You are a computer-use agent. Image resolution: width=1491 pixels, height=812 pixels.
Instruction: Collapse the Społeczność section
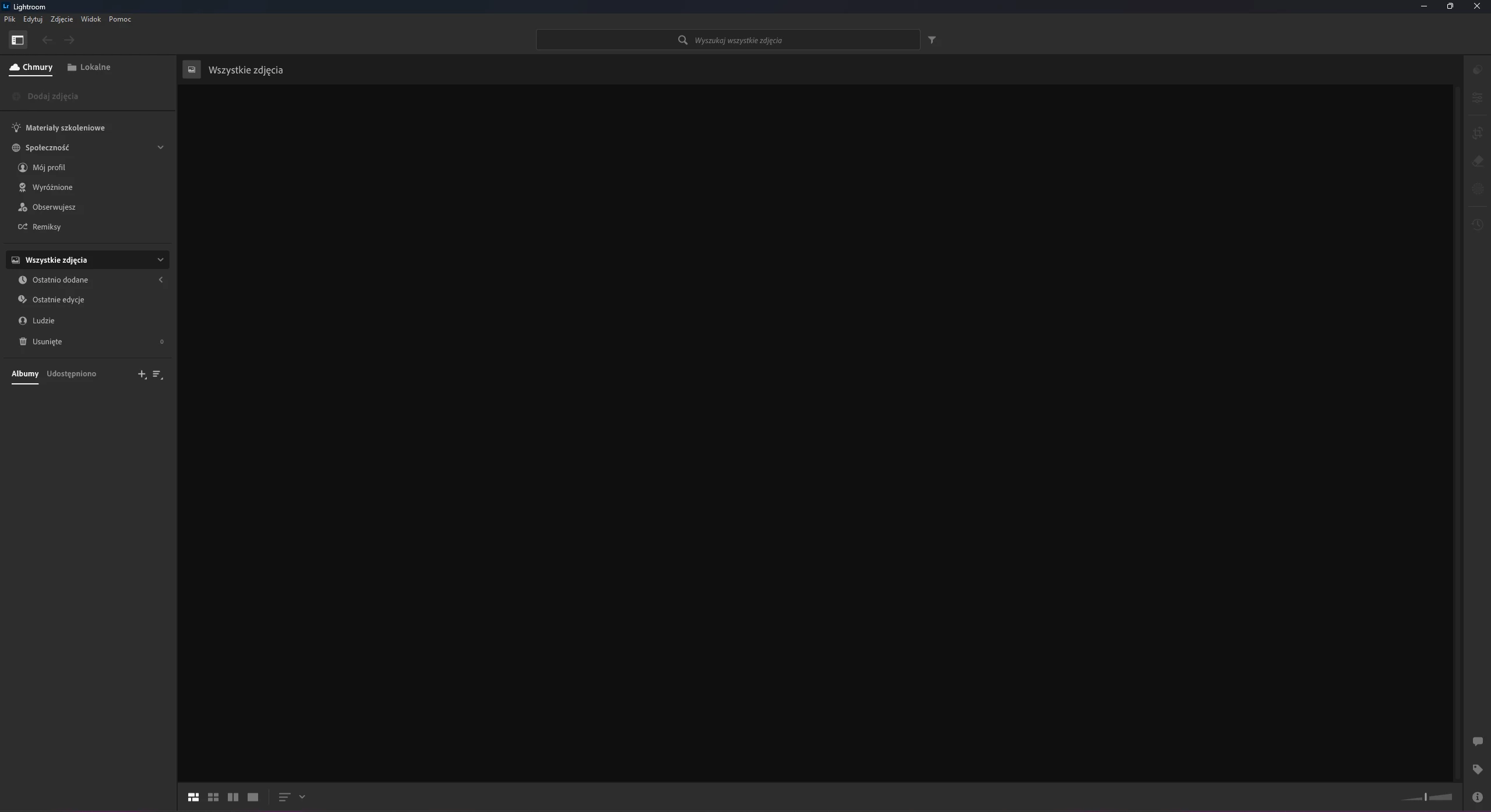pyautogui.click(x=160, y=147)
